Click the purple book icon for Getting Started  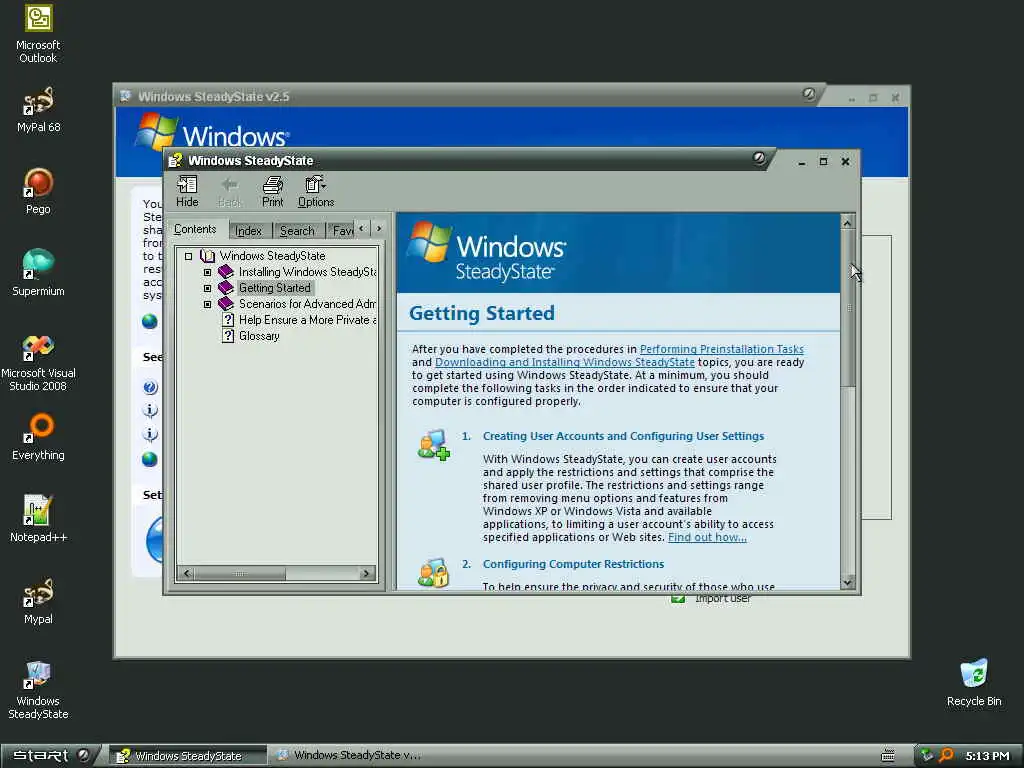[226, 288]
